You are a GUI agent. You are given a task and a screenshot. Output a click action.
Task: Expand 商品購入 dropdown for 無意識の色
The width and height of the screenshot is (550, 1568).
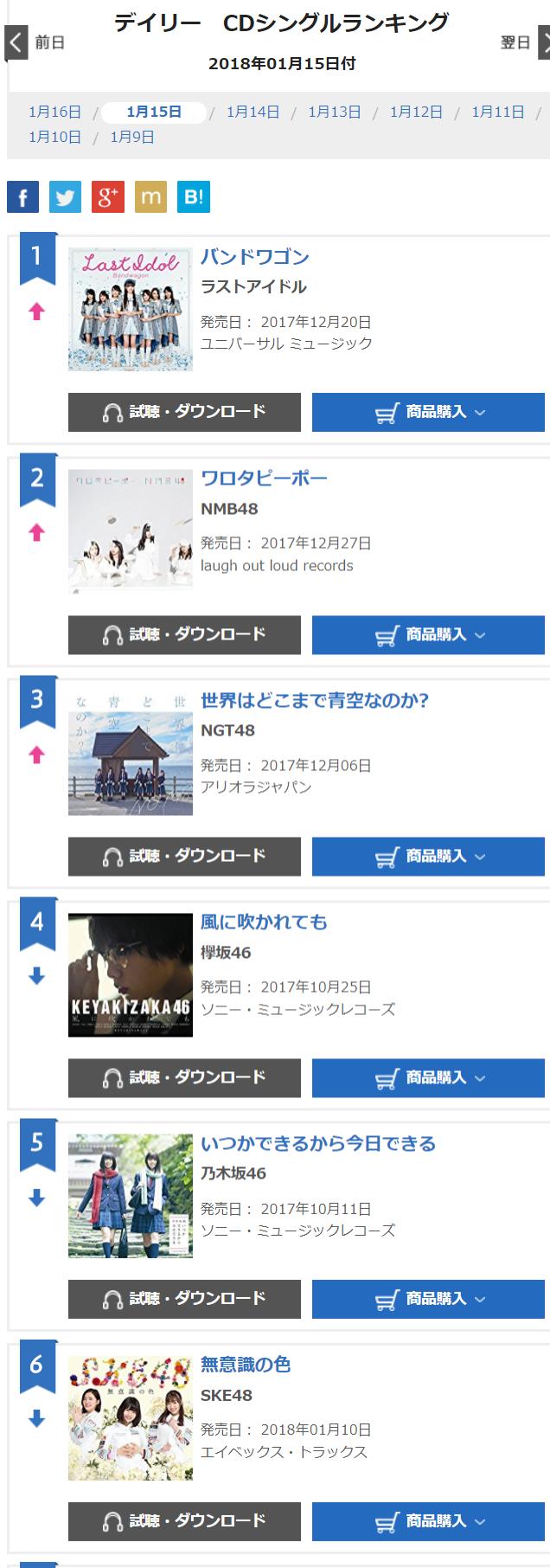(428, 1521)
